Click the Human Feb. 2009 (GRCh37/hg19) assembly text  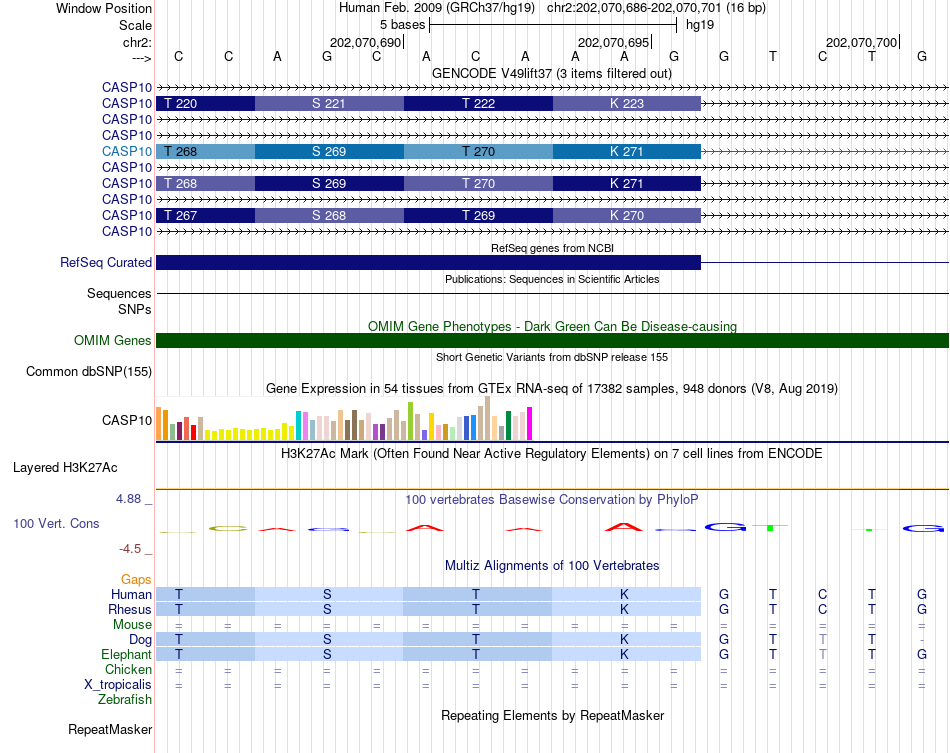pyautogui.click(x=437, y=8)
